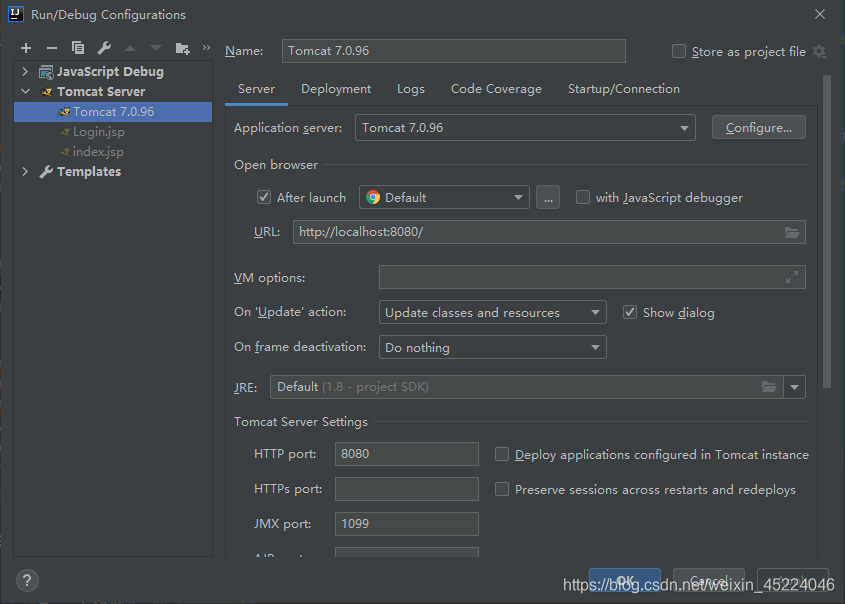Switch to the Deployment tab

click(336, 89)
